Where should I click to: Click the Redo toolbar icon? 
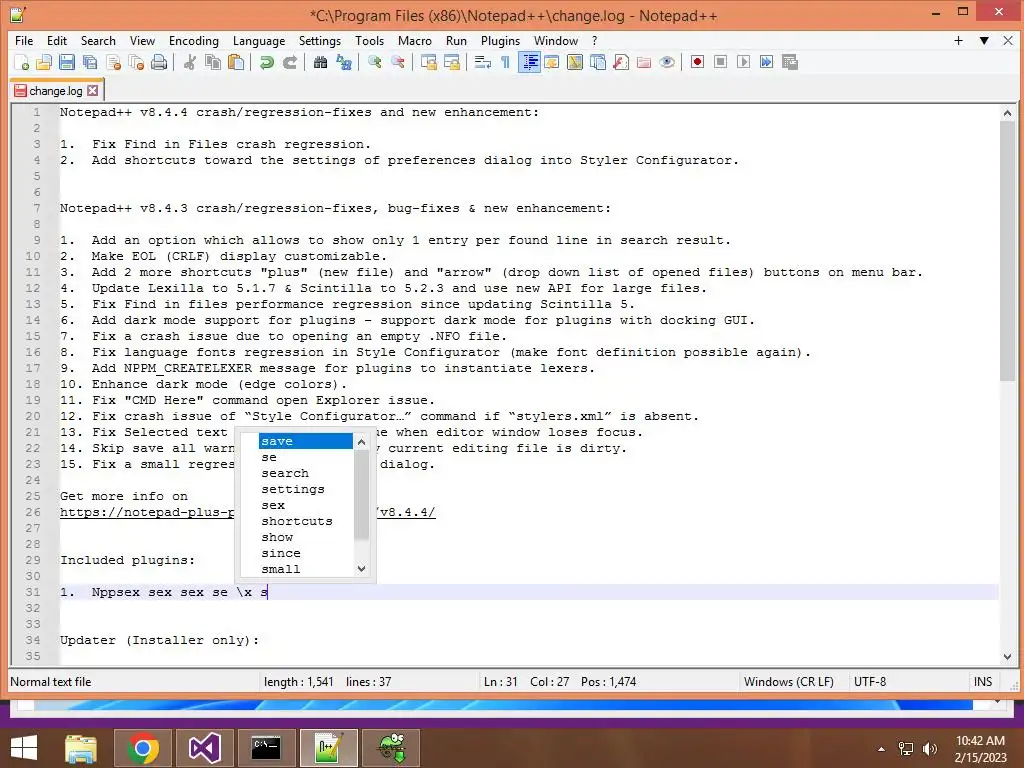290,62
